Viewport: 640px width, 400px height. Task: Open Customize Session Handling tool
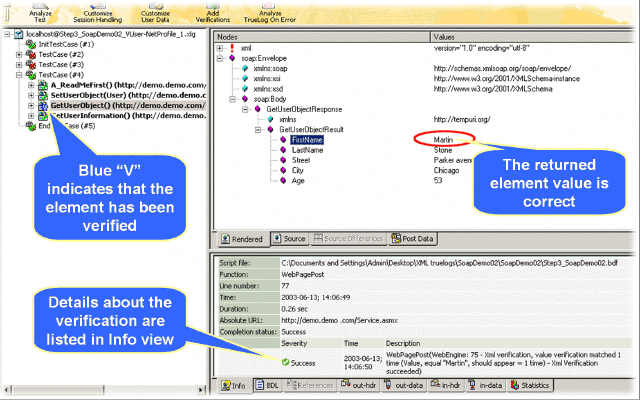tap(99, 10)
